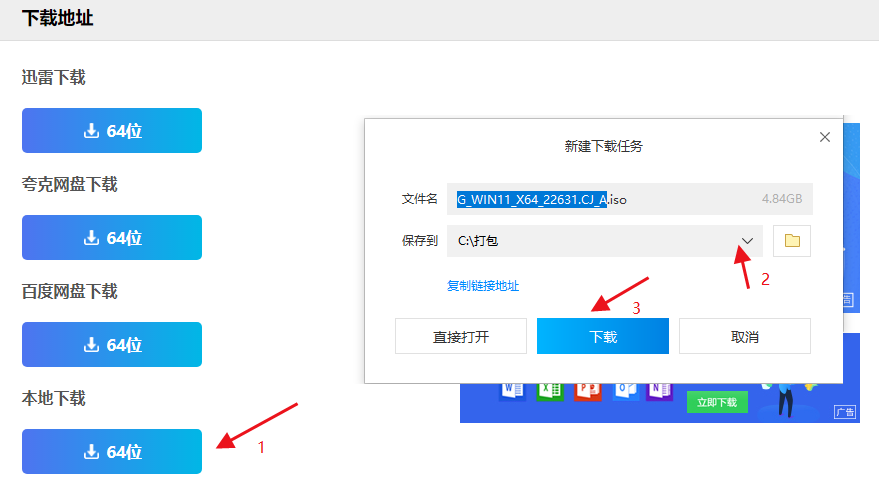Screen dimensions: 879x486
Task: Click the 复制链接地址 link
Action: pyautogui.click(x=483, y=286)
